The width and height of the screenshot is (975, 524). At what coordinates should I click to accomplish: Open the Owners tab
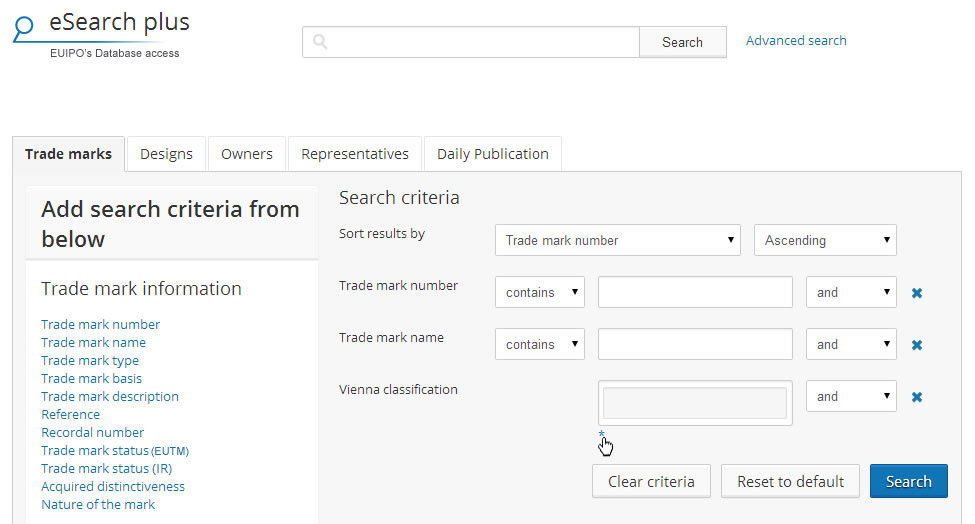(x=247, y=154)
